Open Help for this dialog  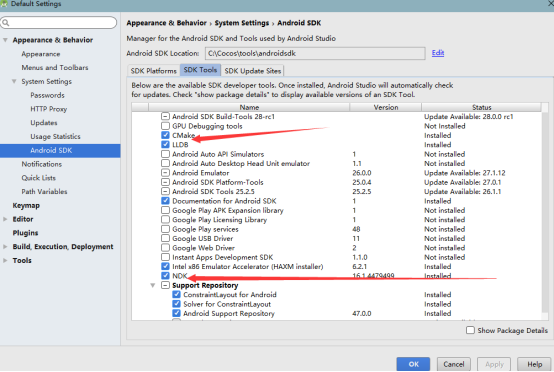[x=534, y=364]
